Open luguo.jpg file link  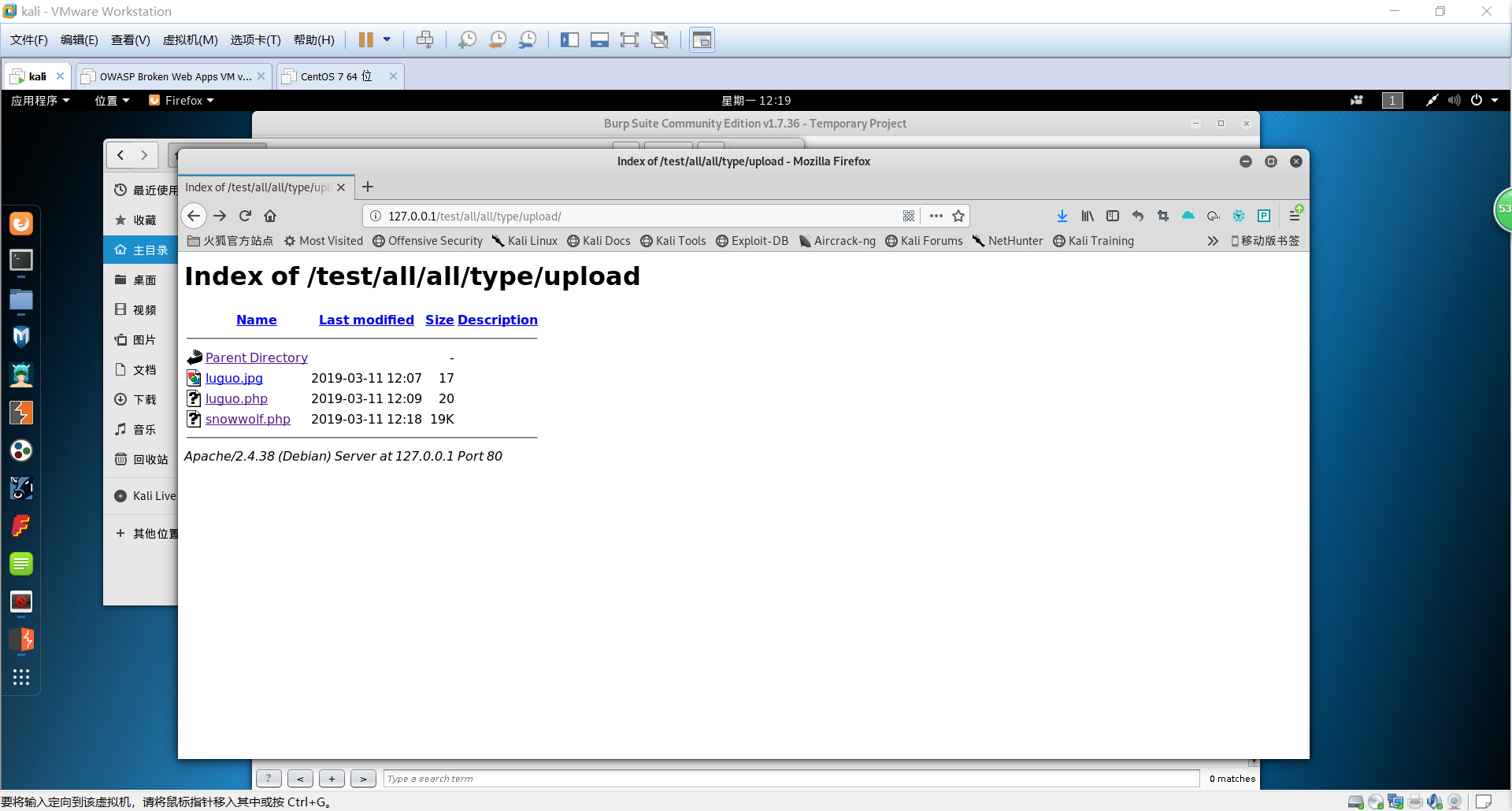click(x=234, y=378)
